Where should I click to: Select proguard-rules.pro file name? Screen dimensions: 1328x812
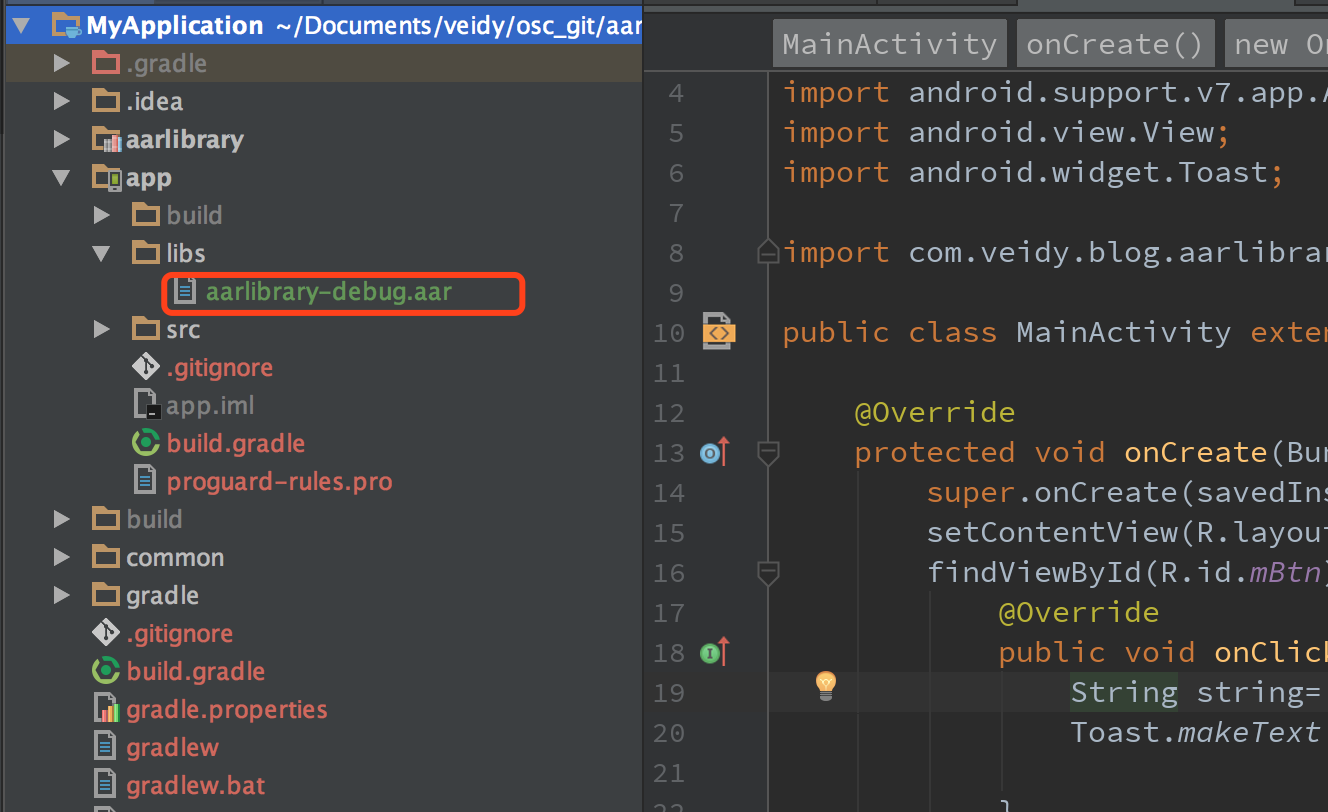(279, 482)
